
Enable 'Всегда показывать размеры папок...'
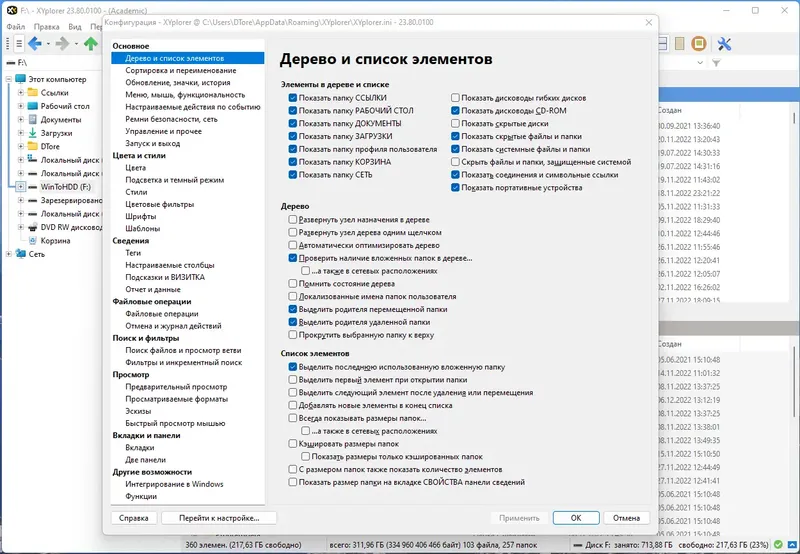point(292,418)
